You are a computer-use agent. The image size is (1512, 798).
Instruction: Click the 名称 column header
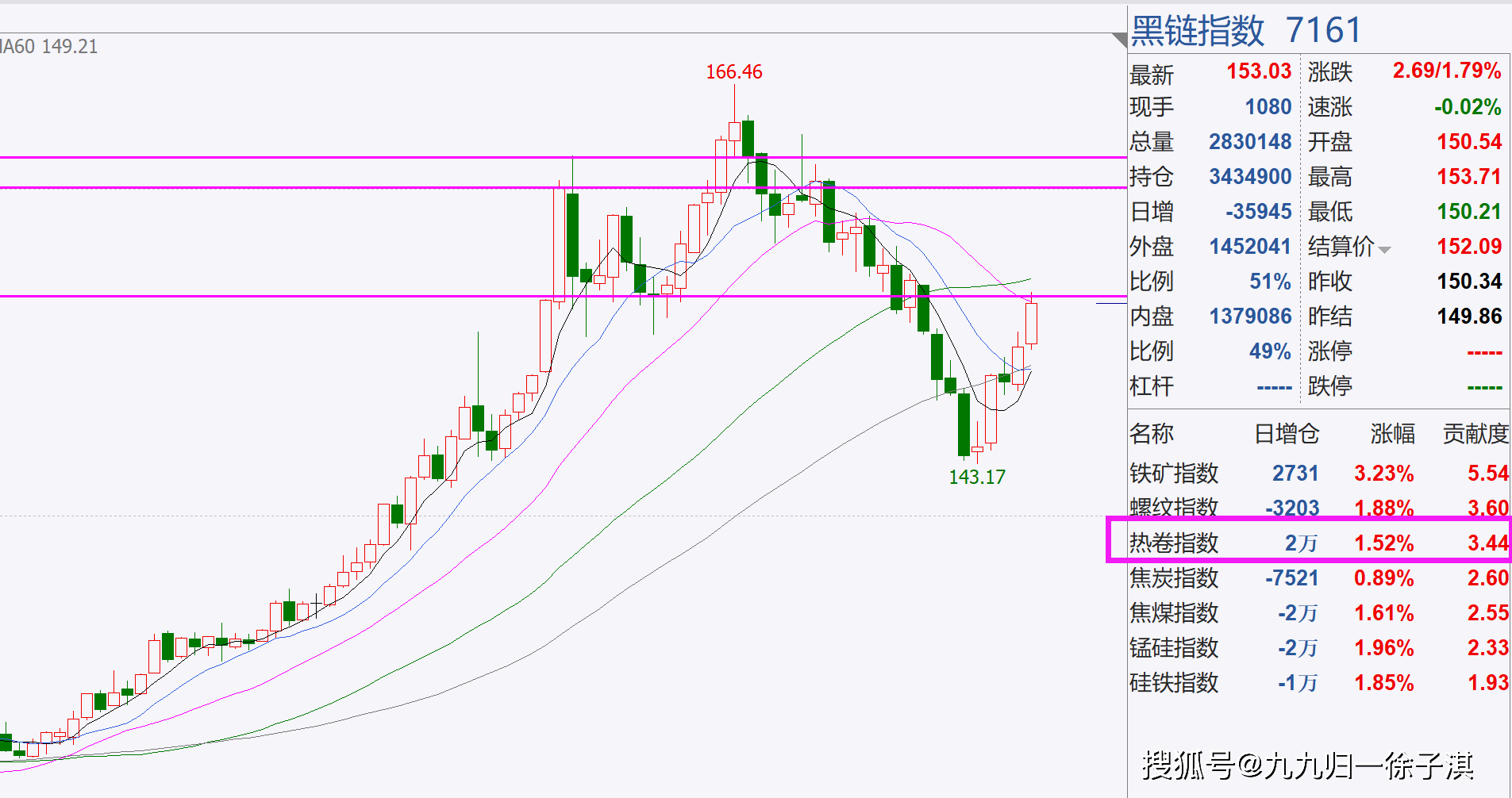pos(1152,434)
